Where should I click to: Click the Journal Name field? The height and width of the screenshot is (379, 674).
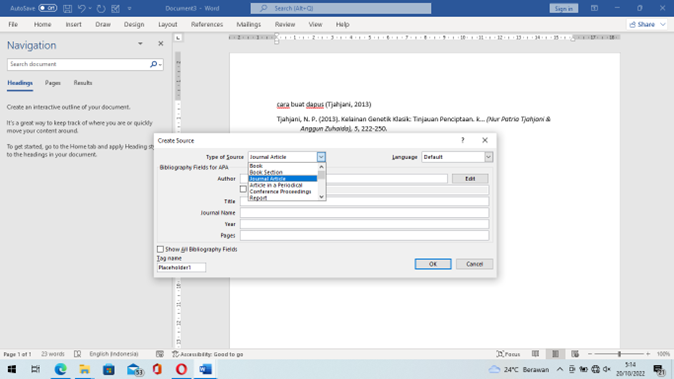(x=365, y=213)
